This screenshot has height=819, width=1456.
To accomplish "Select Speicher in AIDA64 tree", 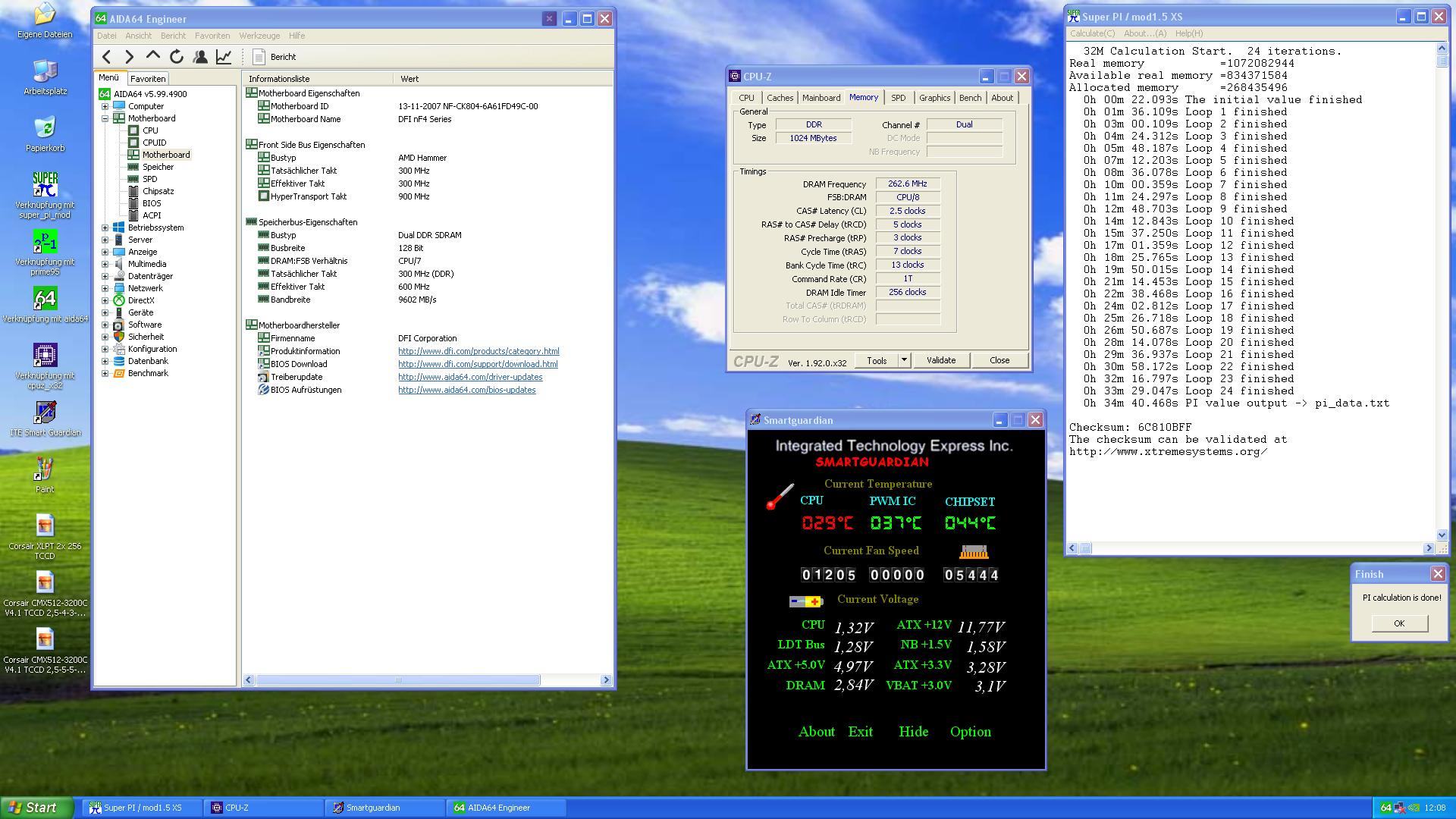I will tap(158, 167).
